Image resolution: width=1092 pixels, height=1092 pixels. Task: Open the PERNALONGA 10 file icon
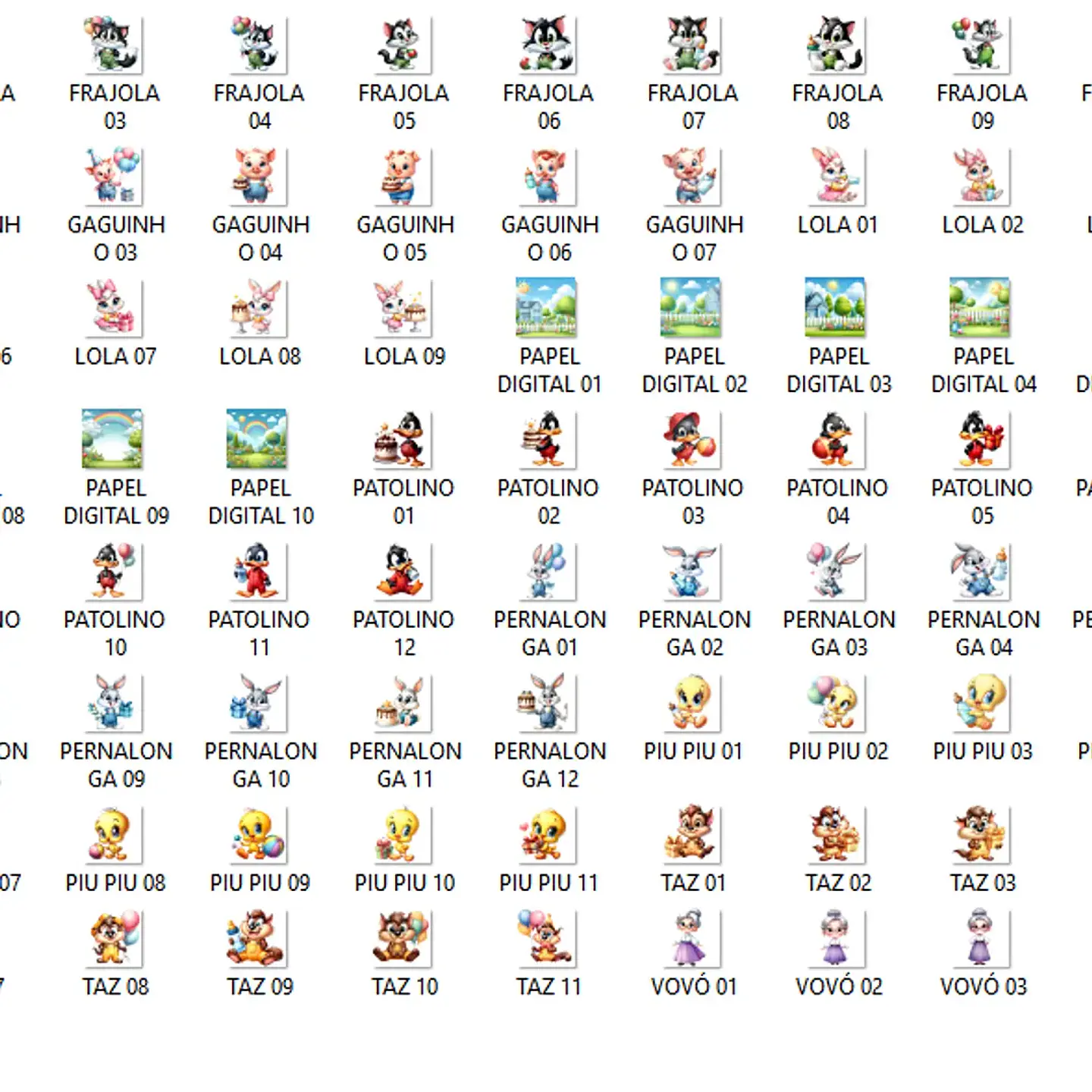[x=259, y=703]
